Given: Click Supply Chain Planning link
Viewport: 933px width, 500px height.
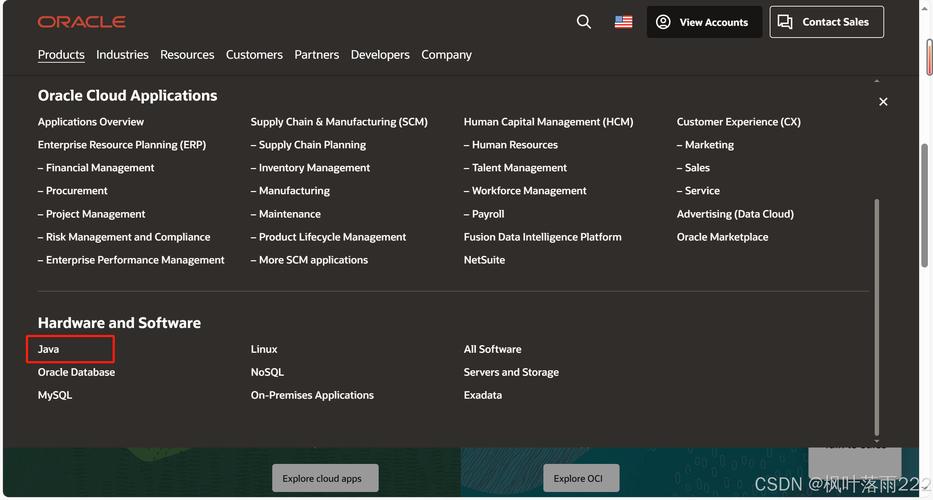Looking at the screenshot, I should coord(308,145).
